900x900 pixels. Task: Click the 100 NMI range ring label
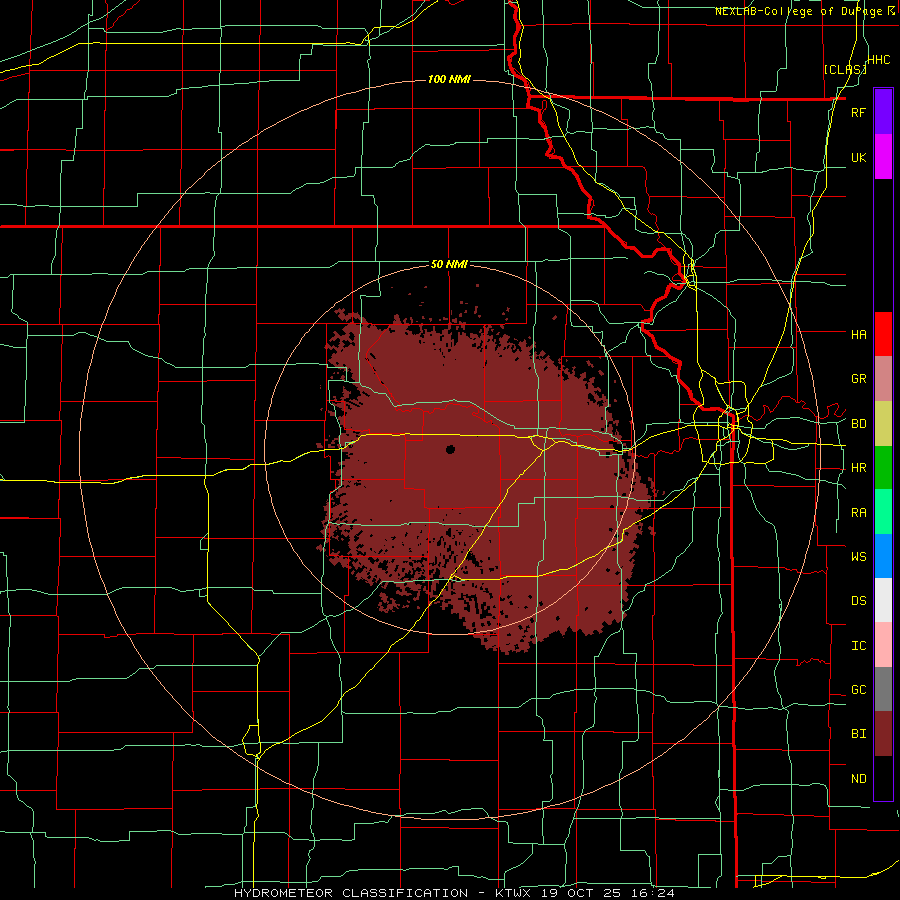click(449, 79)
